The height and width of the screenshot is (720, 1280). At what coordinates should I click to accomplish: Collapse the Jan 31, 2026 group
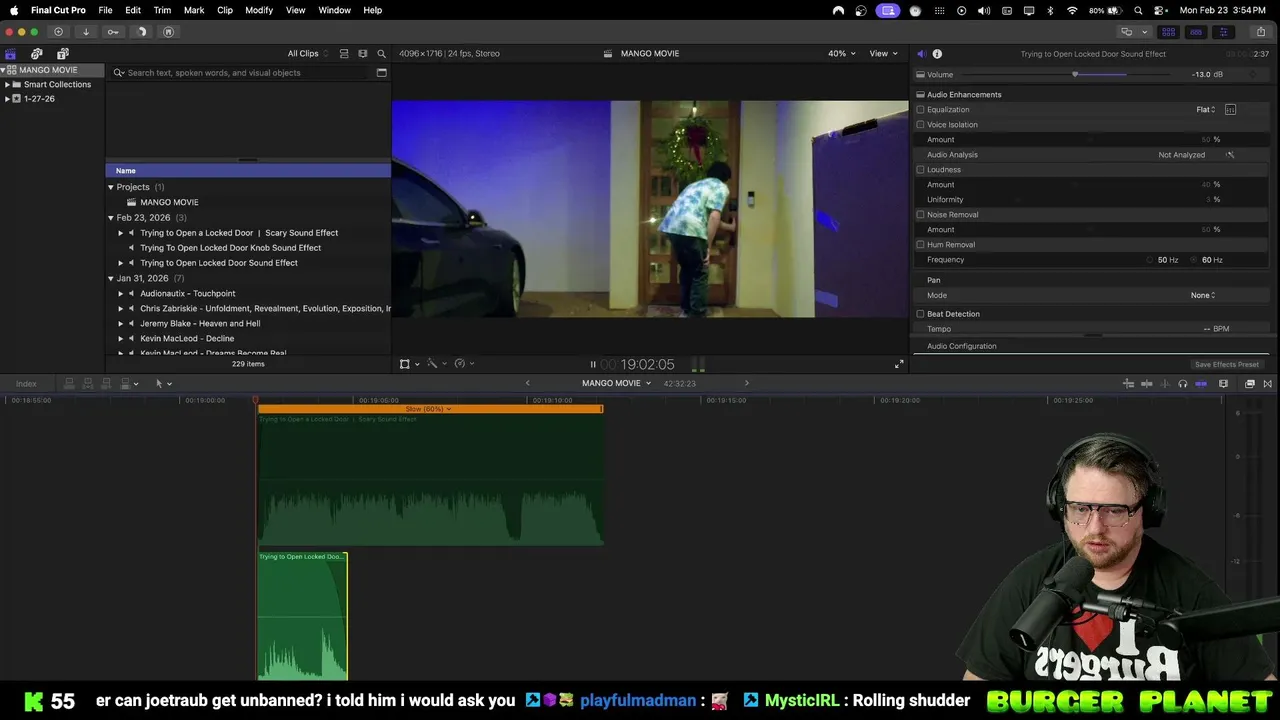[x=111, y=279]
